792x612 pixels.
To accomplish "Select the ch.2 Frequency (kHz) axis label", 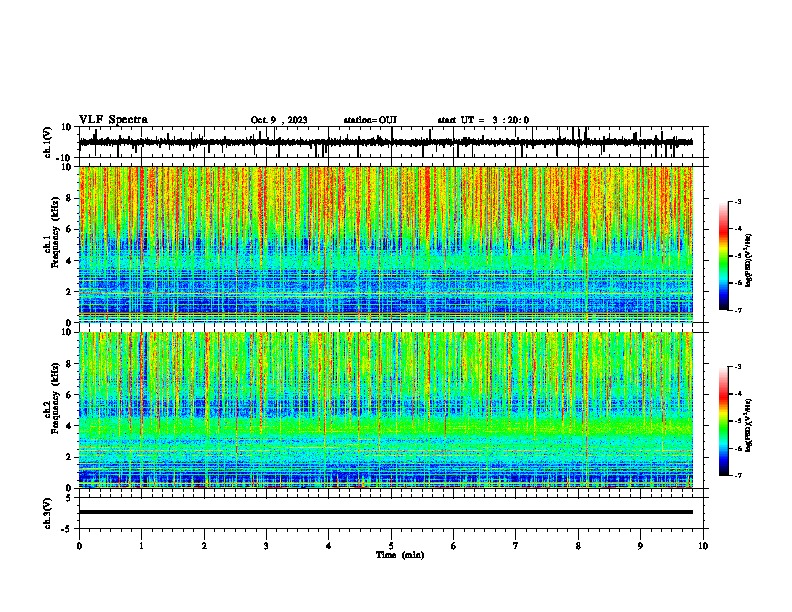I will [53, 398].
